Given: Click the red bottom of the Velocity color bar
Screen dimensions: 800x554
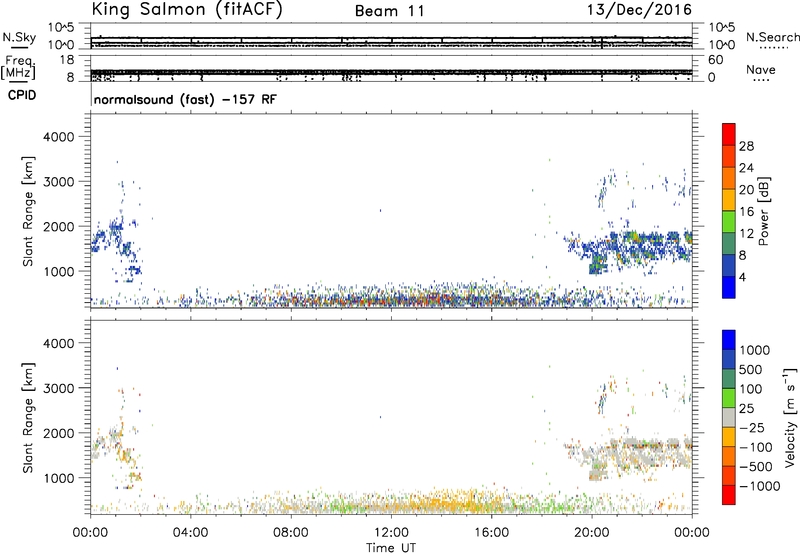Looking at the screenshot, I should pos(729,495).
